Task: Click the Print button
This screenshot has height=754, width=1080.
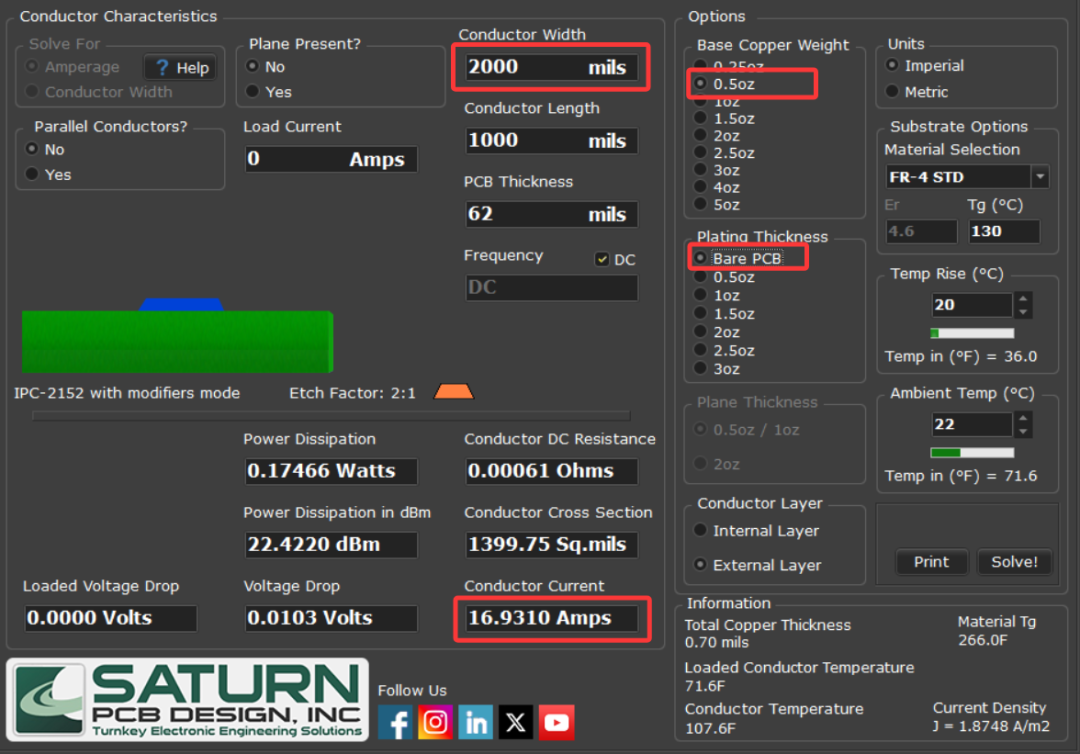Action: click(x=931, y=562)
